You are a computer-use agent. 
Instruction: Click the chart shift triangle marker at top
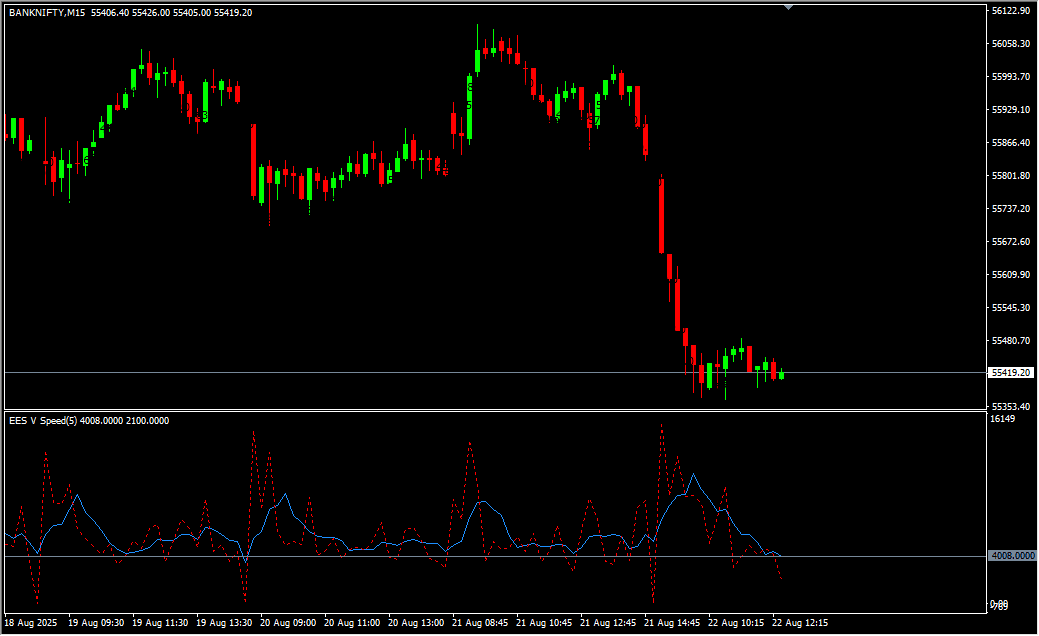(789, 7)
